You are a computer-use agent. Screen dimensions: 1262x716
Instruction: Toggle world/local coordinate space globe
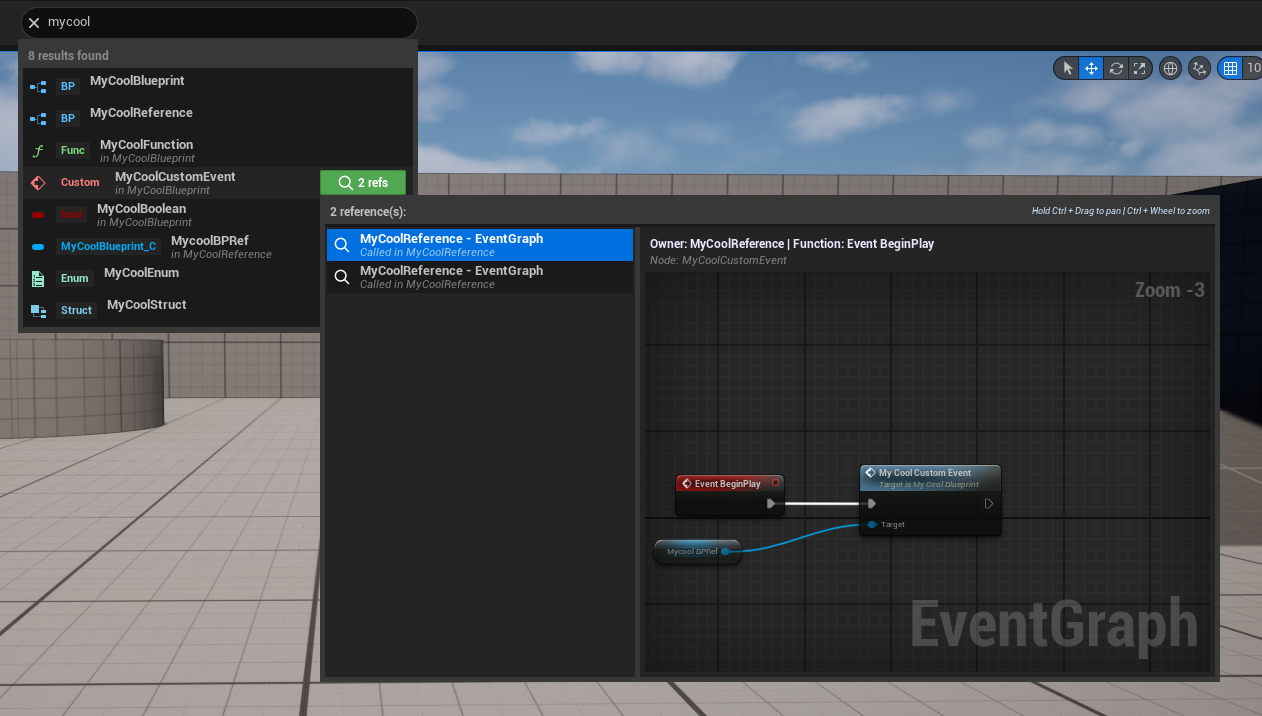[x=1170, y=68]
